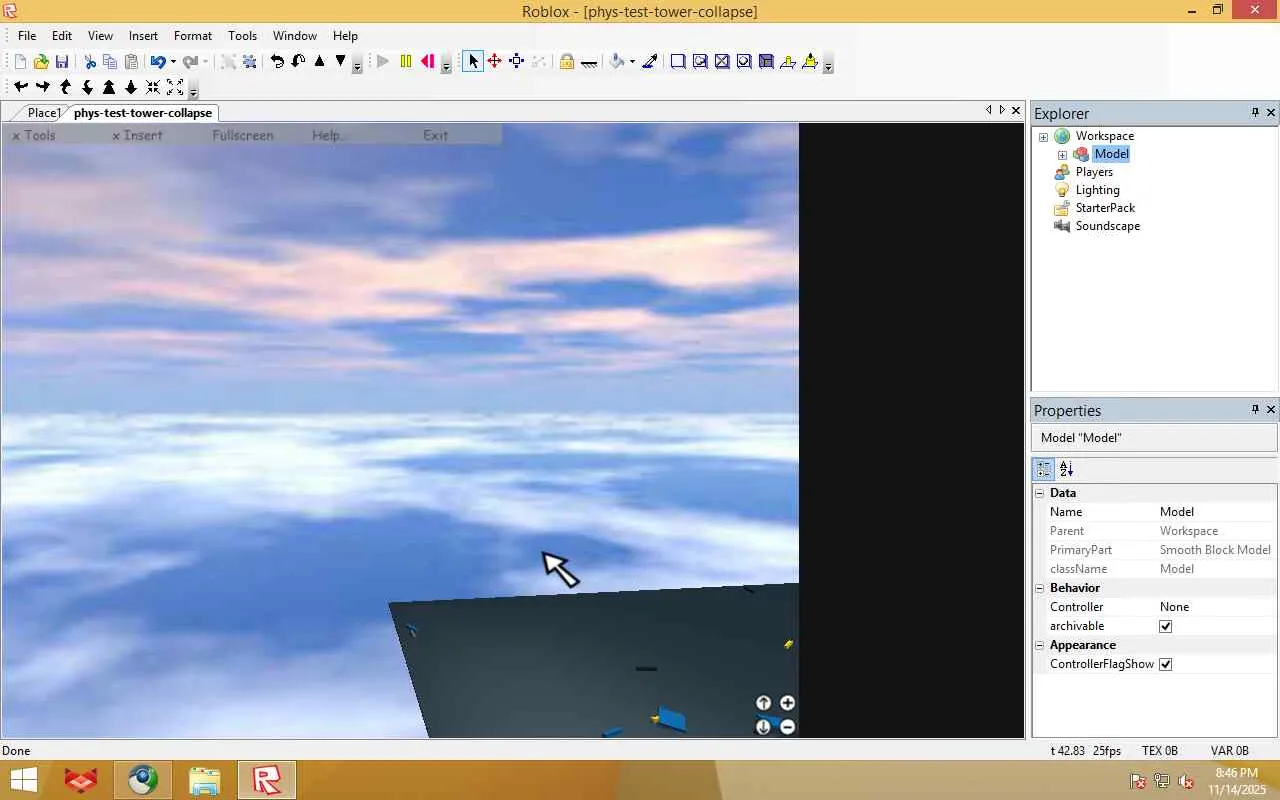The image size is (1280, 800).
Task: Select StarterPack in the Explorer tree
Action: pos(1105,208)
